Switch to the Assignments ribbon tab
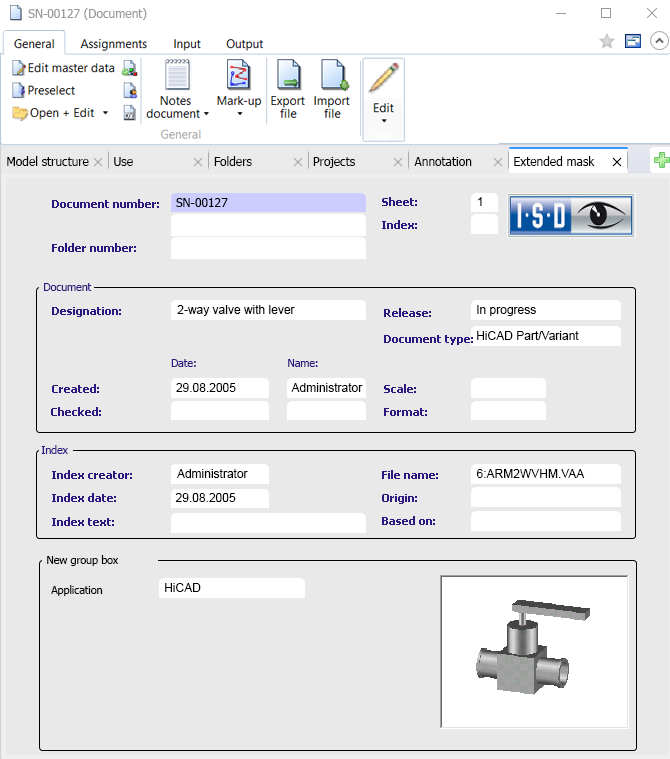The width and height of the screenshot is (670, 759). pyautogui.click(x=113, y=44)
